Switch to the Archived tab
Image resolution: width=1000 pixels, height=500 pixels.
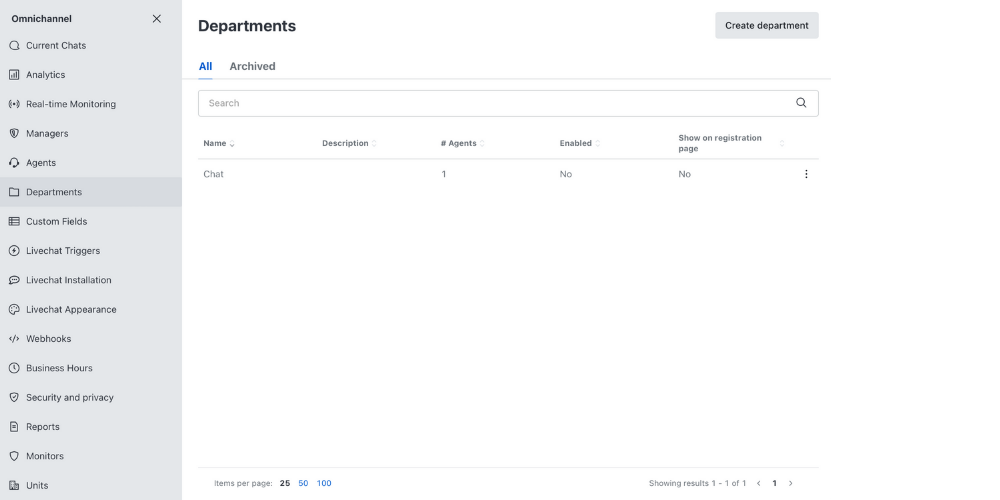point(253,66)
